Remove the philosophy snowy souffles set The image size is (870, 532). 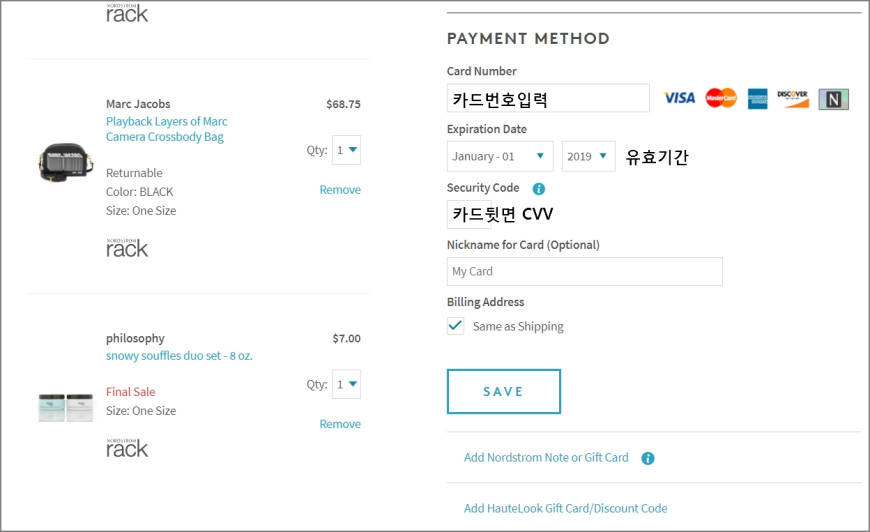click(x=340, y=424)
